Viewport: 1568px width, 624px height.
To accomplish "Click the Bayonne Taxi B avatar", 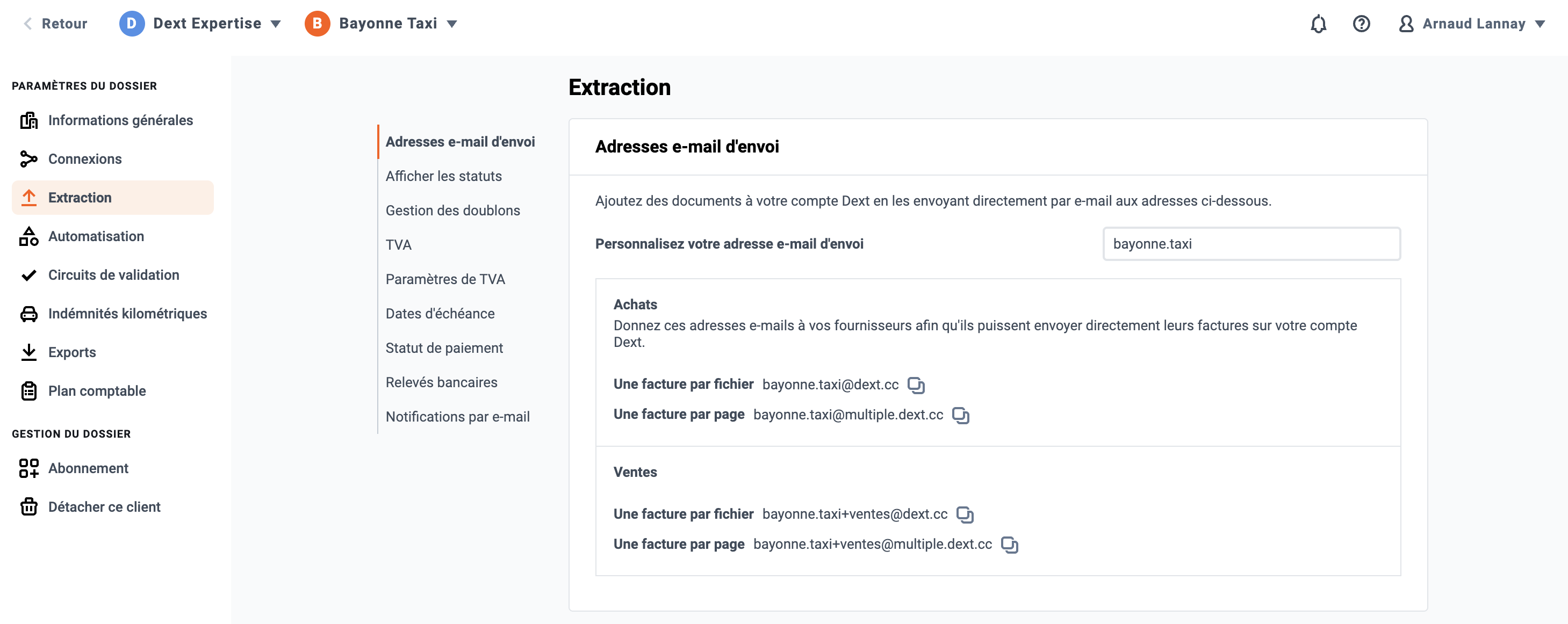I will click(317, 24).
